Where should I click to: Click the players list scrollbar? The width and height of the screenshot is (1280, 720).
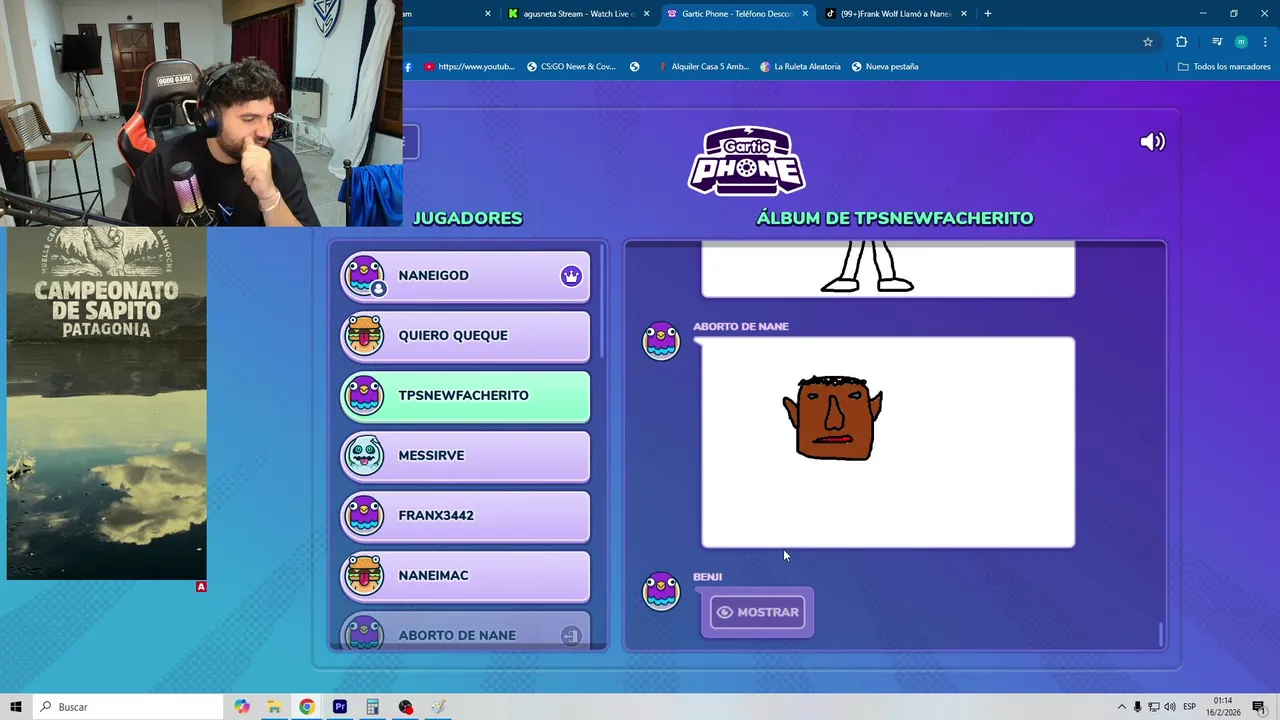603,302
